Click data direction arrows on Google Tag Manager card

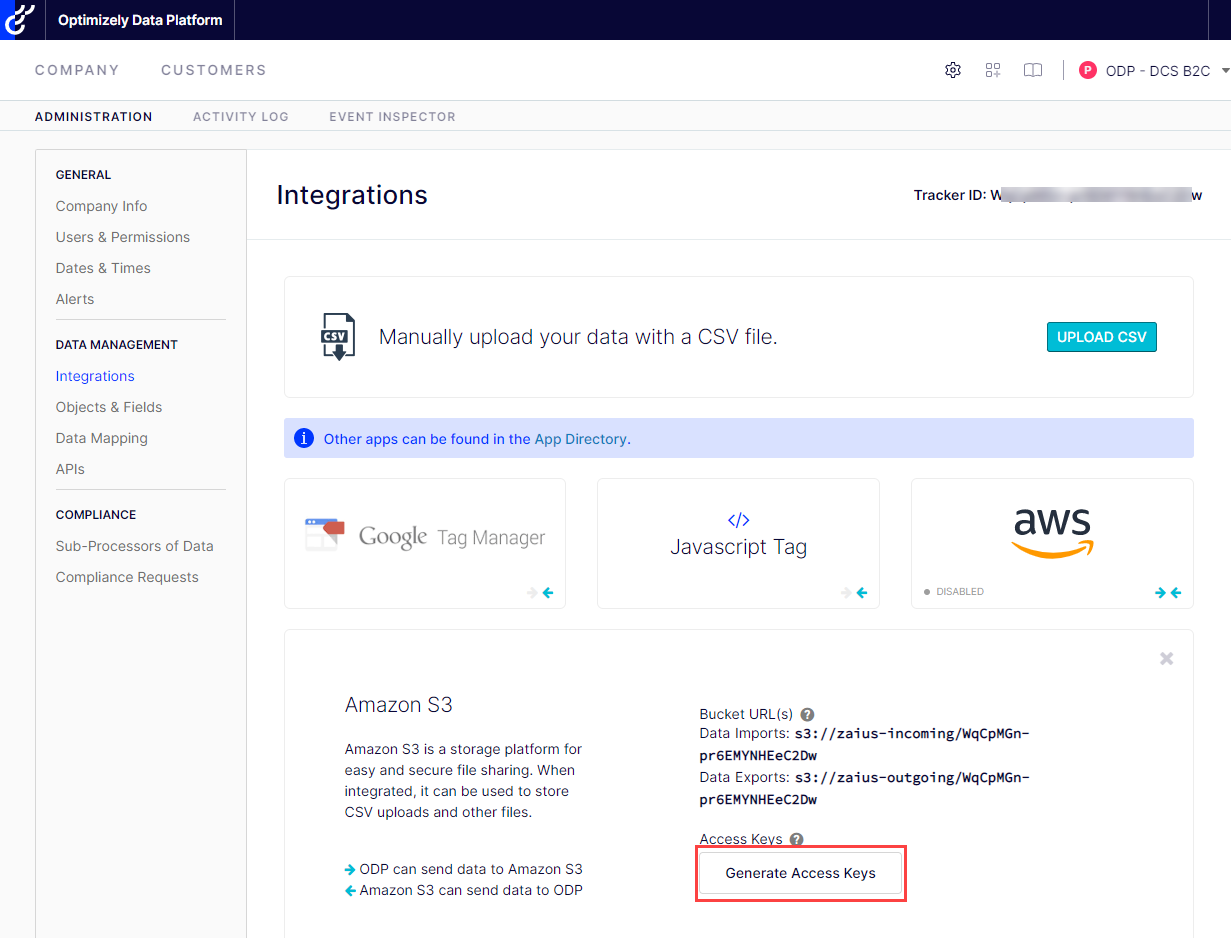pos(540,593)
